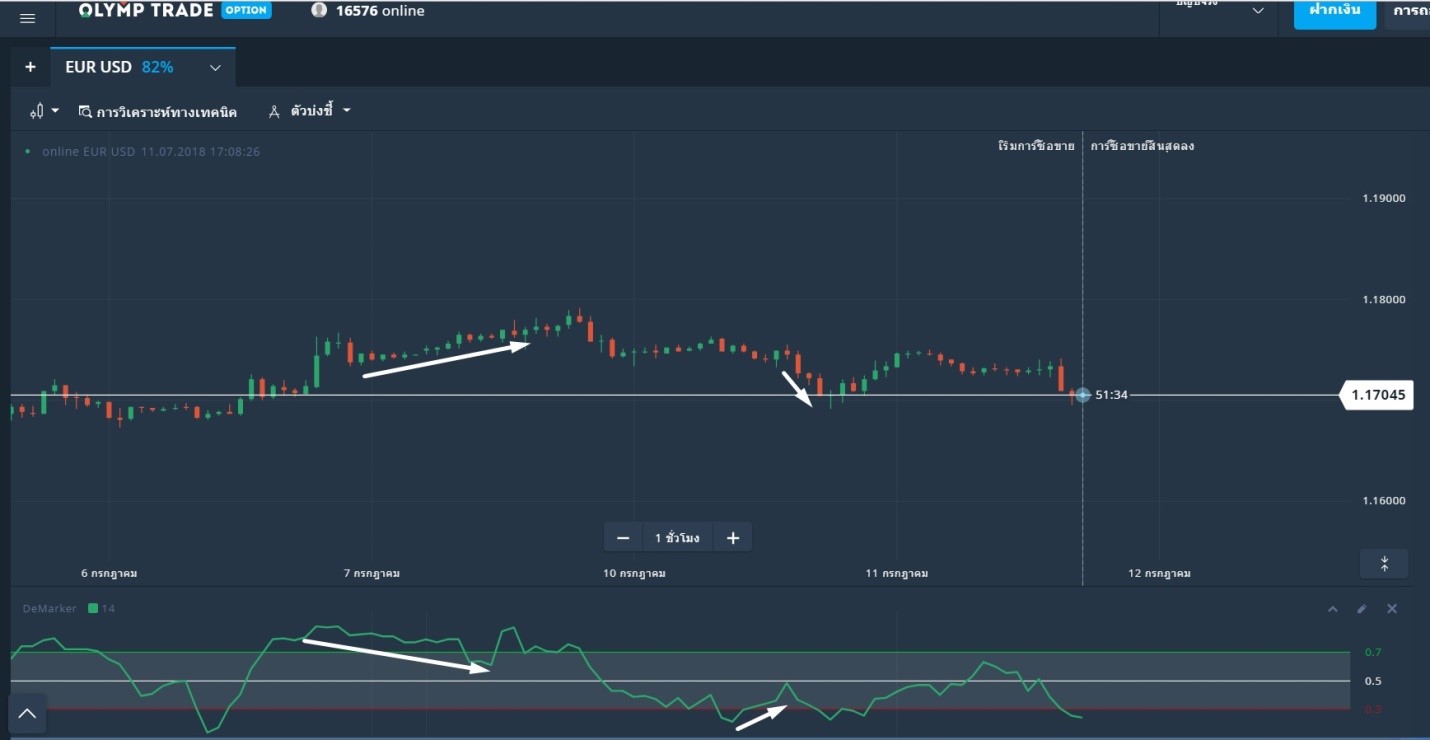
Task: Click the 1.18000 price axis label
Action: point(1384,300)
